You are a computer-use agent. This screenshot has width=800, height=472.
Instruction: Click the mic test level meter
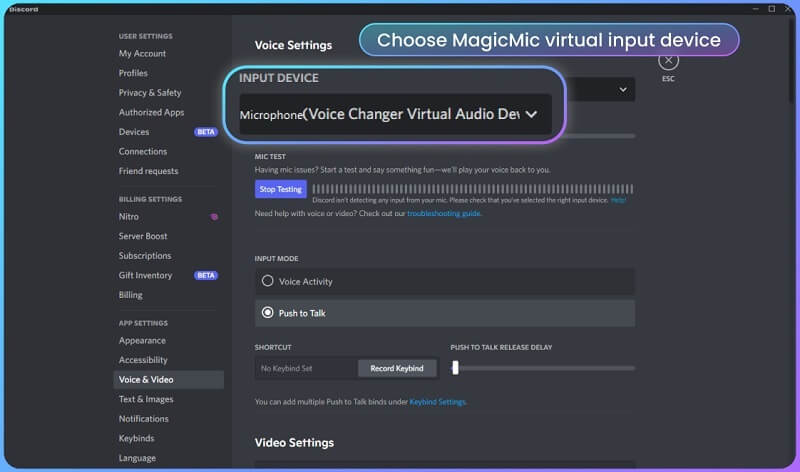coord(472,189)
